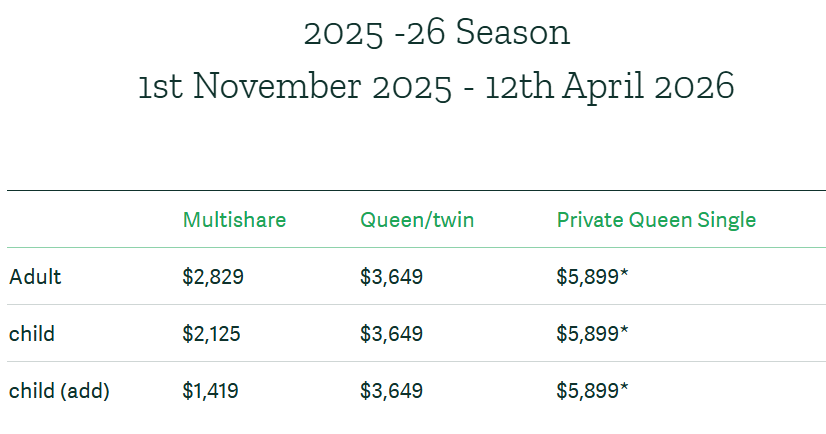Image resolution: width=826 pixels, height=434 pixels.
Task: Click Adult Queen/twin price $3,649
Action: click(x=391, y=277)
